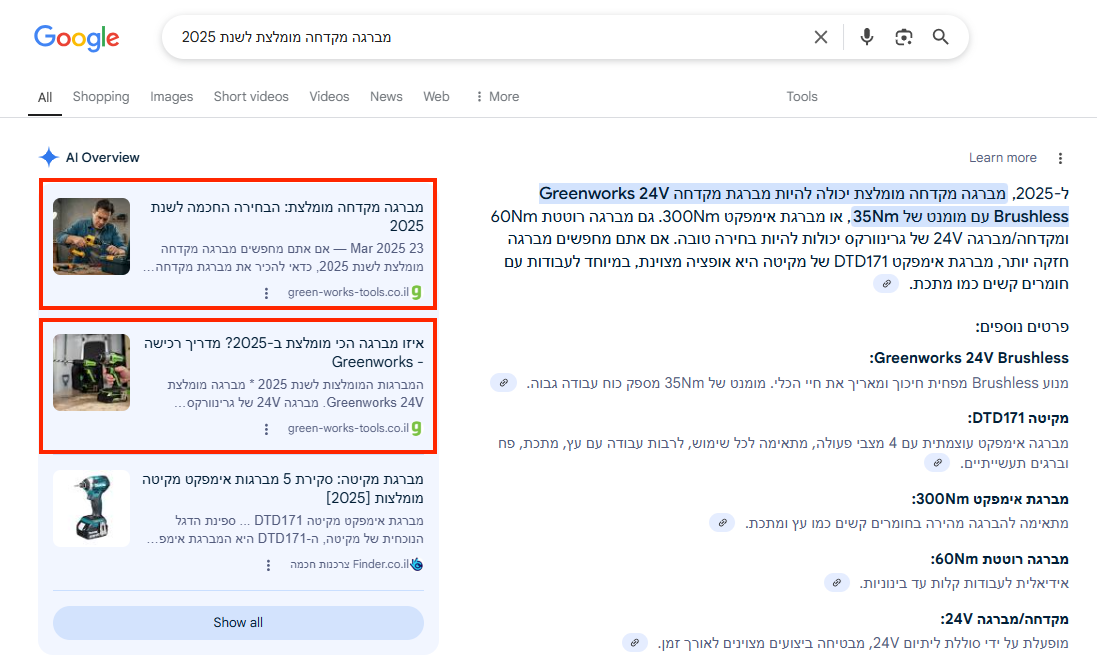
Task: Click the heading 'מברגת אימפקט 300Nm:'
Action: pos(990,499)
